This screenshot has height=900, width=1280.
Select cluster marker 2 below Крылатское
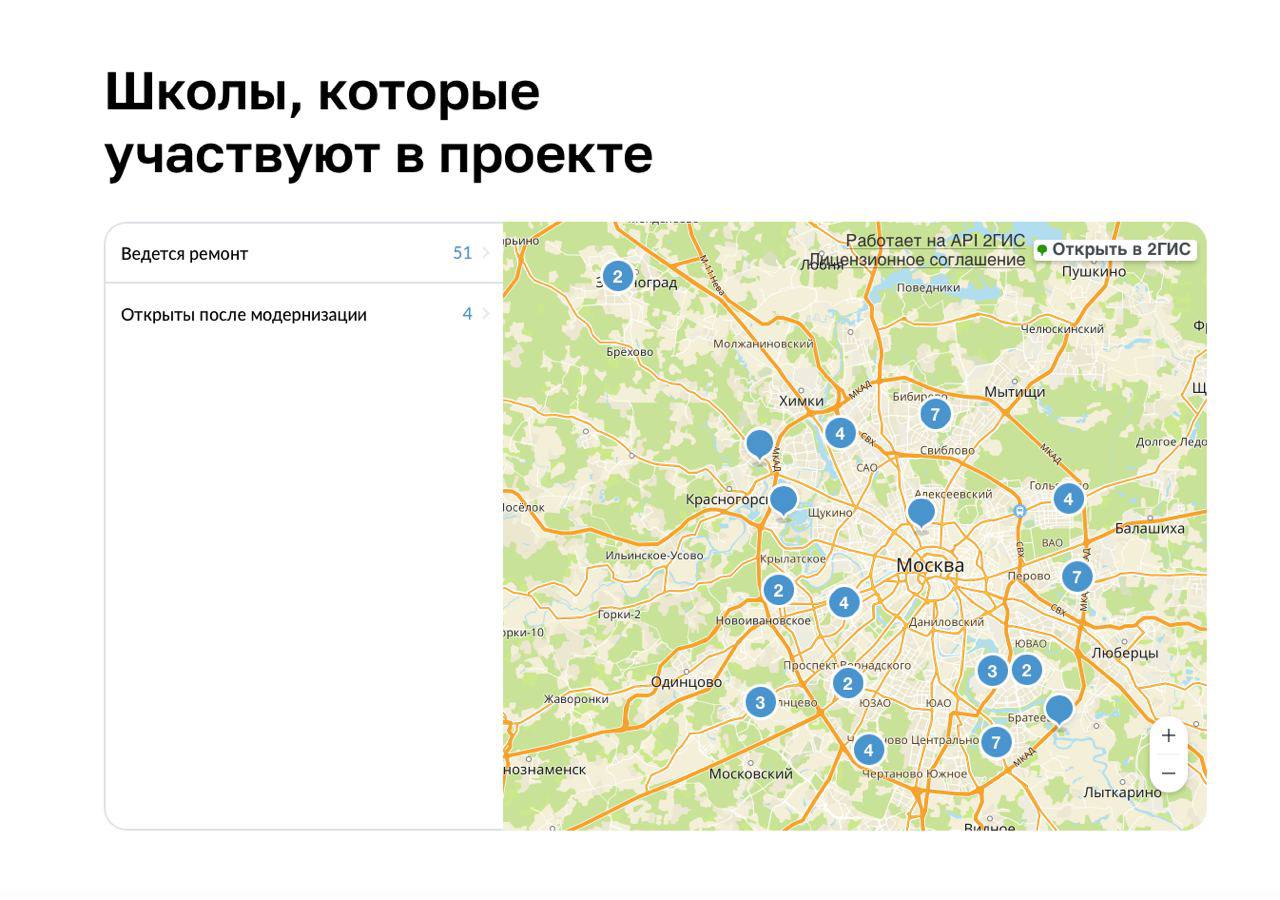pos(778,590)
